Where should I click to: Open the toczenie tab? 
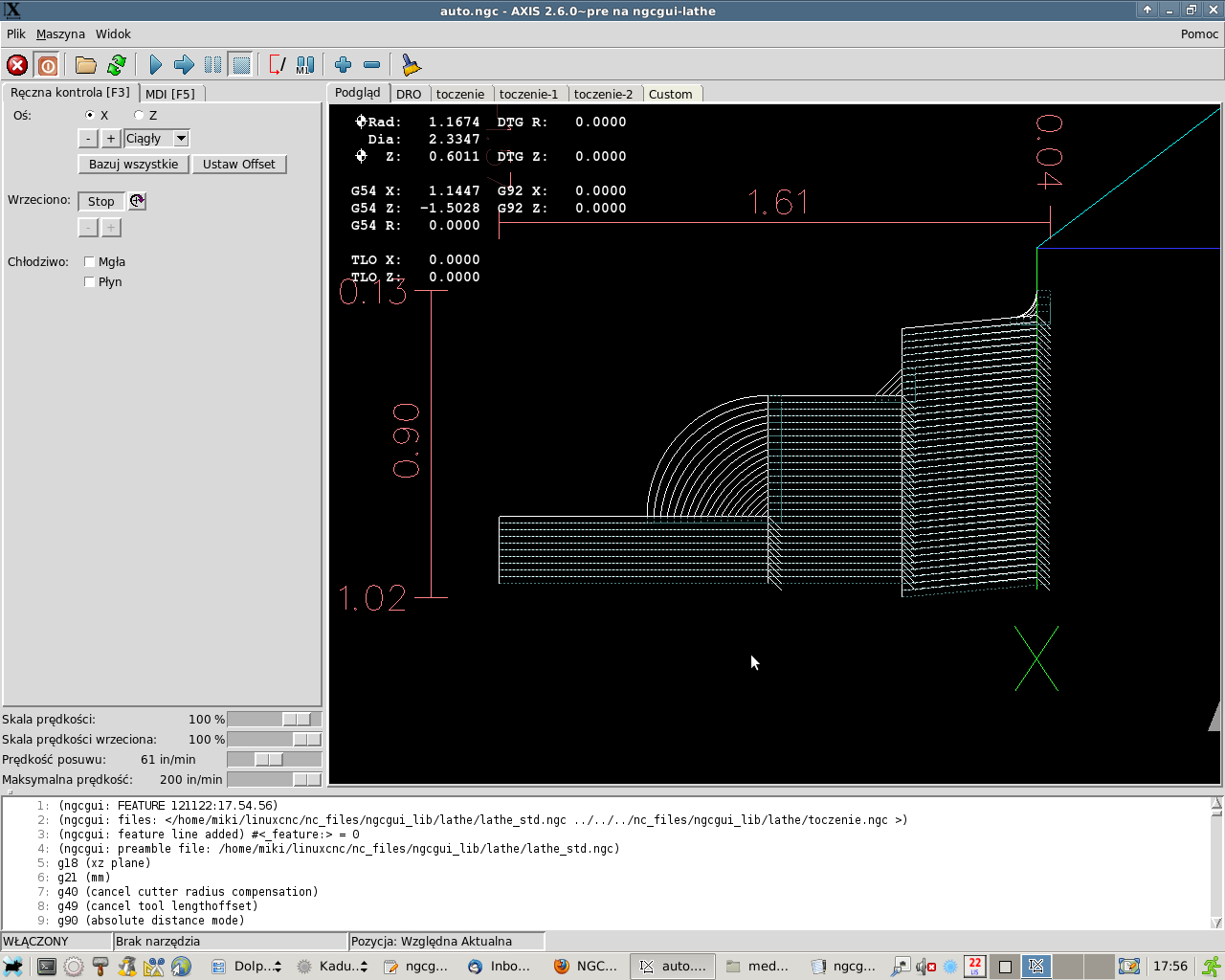(x=460, y=94)
